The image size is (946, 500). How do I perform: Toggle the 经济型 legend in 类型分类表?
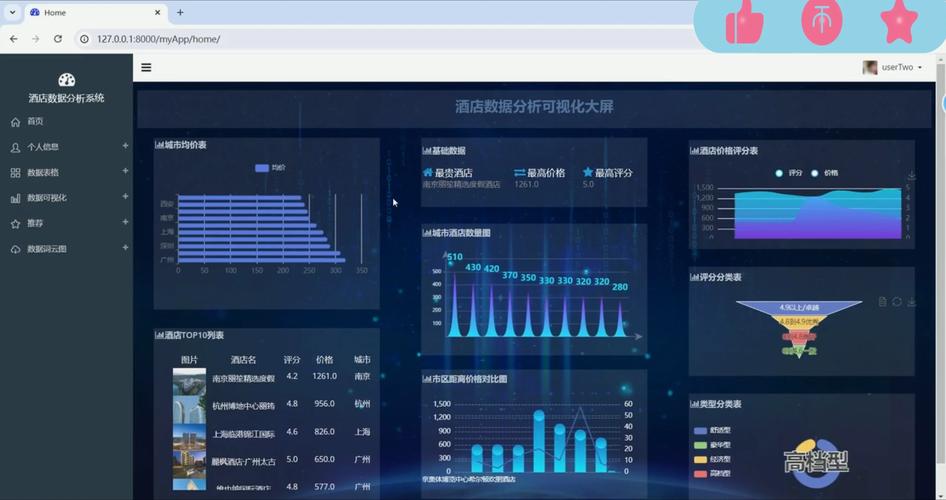click(712, 460)
